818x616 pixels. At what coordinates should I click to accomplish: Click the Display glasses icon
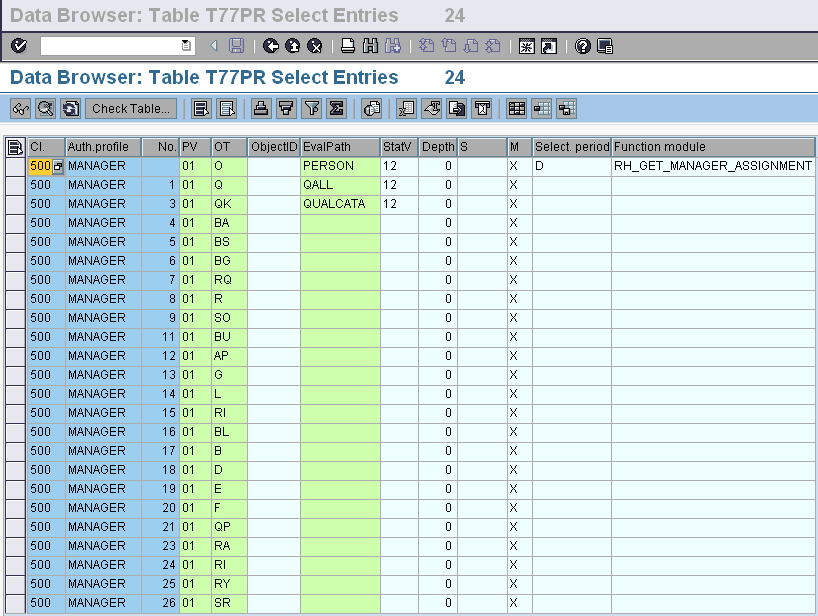(x=20, y=108)
